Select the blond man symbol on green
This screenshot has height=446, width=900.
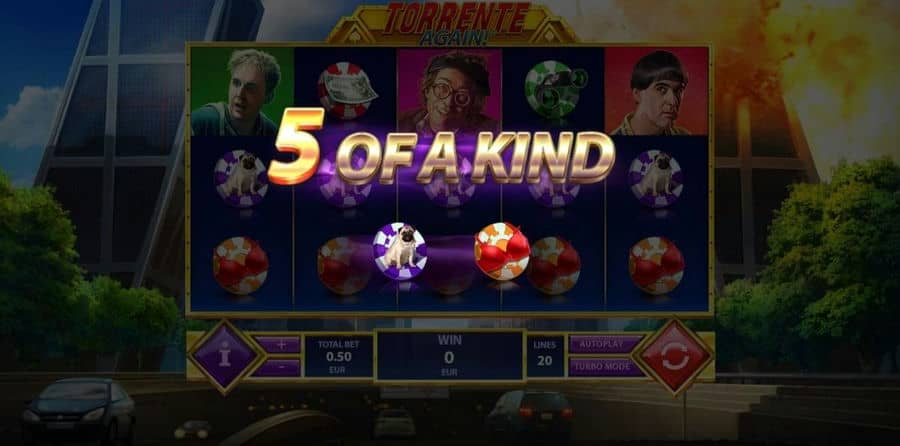coord(242,92)
